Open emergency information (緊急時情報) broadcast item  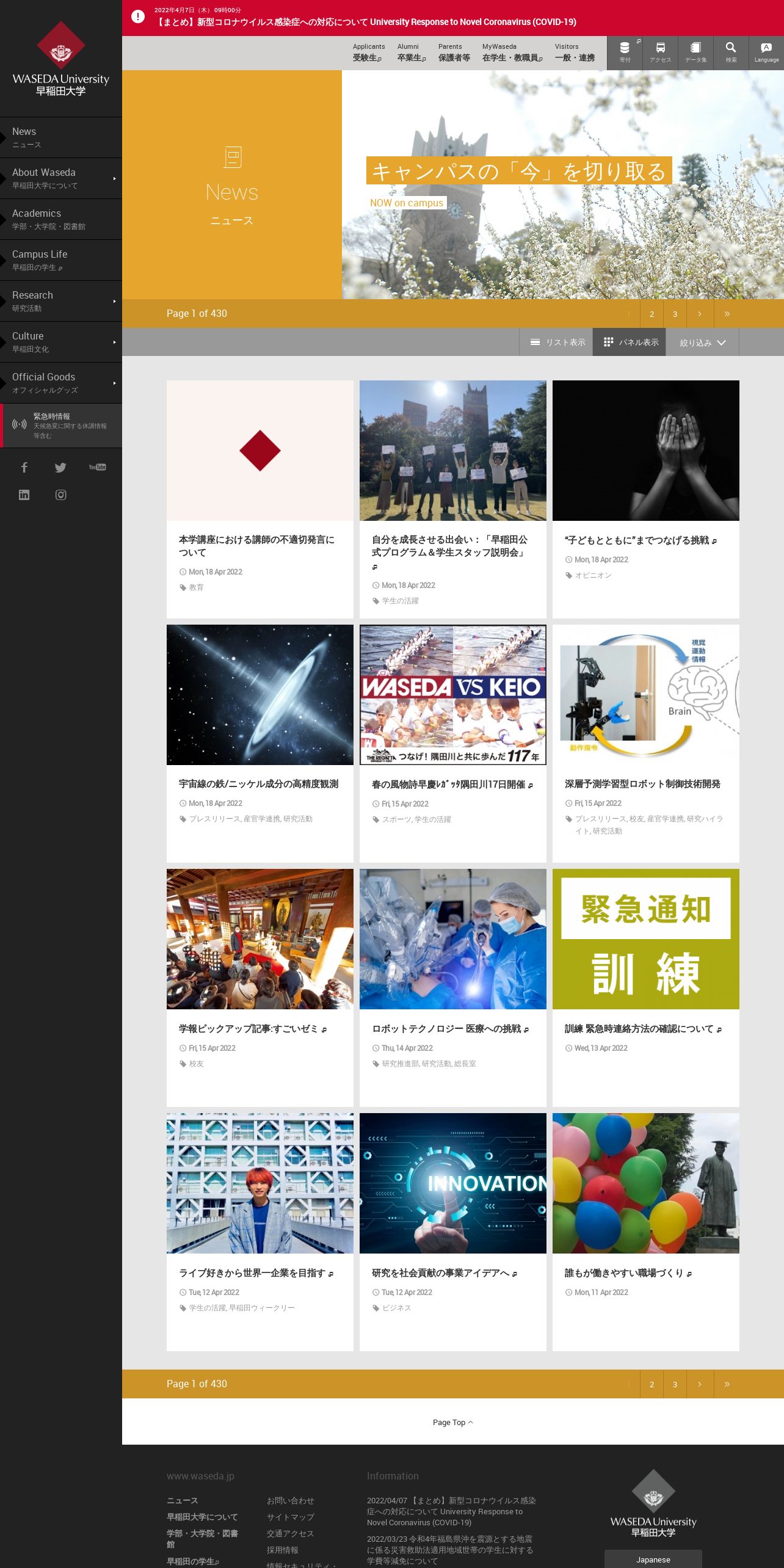pos(61,426)
